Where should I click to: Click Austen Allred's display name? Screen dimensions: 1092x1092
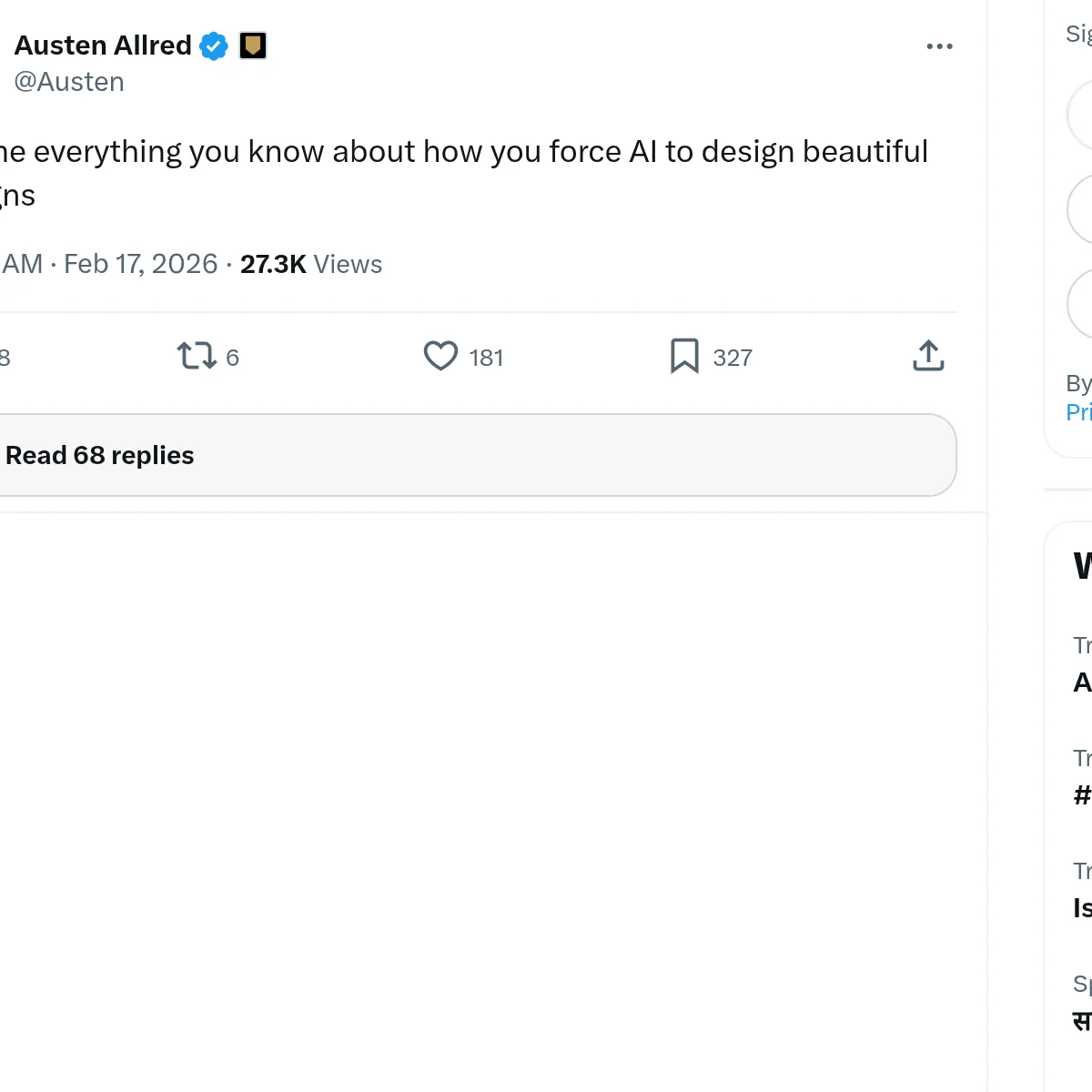pyautogui.click(x=103, y=45)
